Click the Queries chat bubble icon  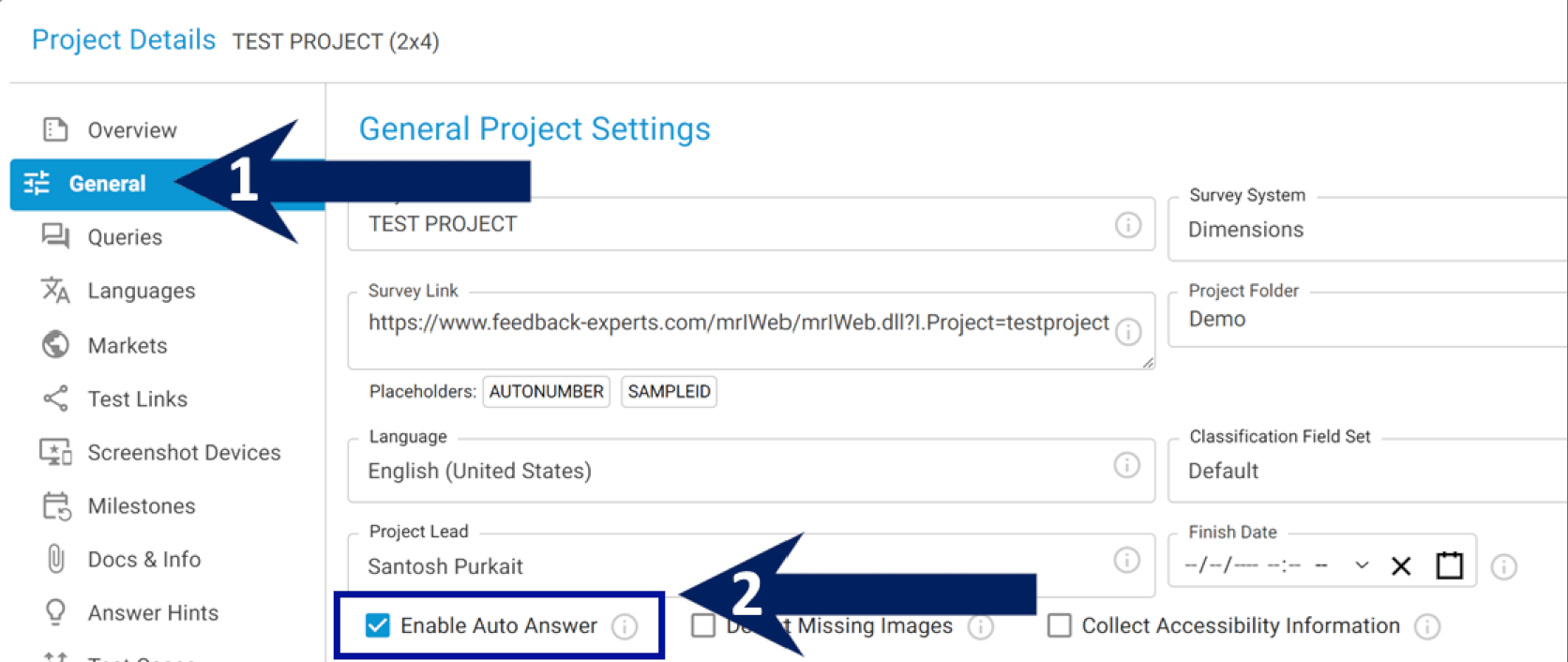tap(55, 236)
